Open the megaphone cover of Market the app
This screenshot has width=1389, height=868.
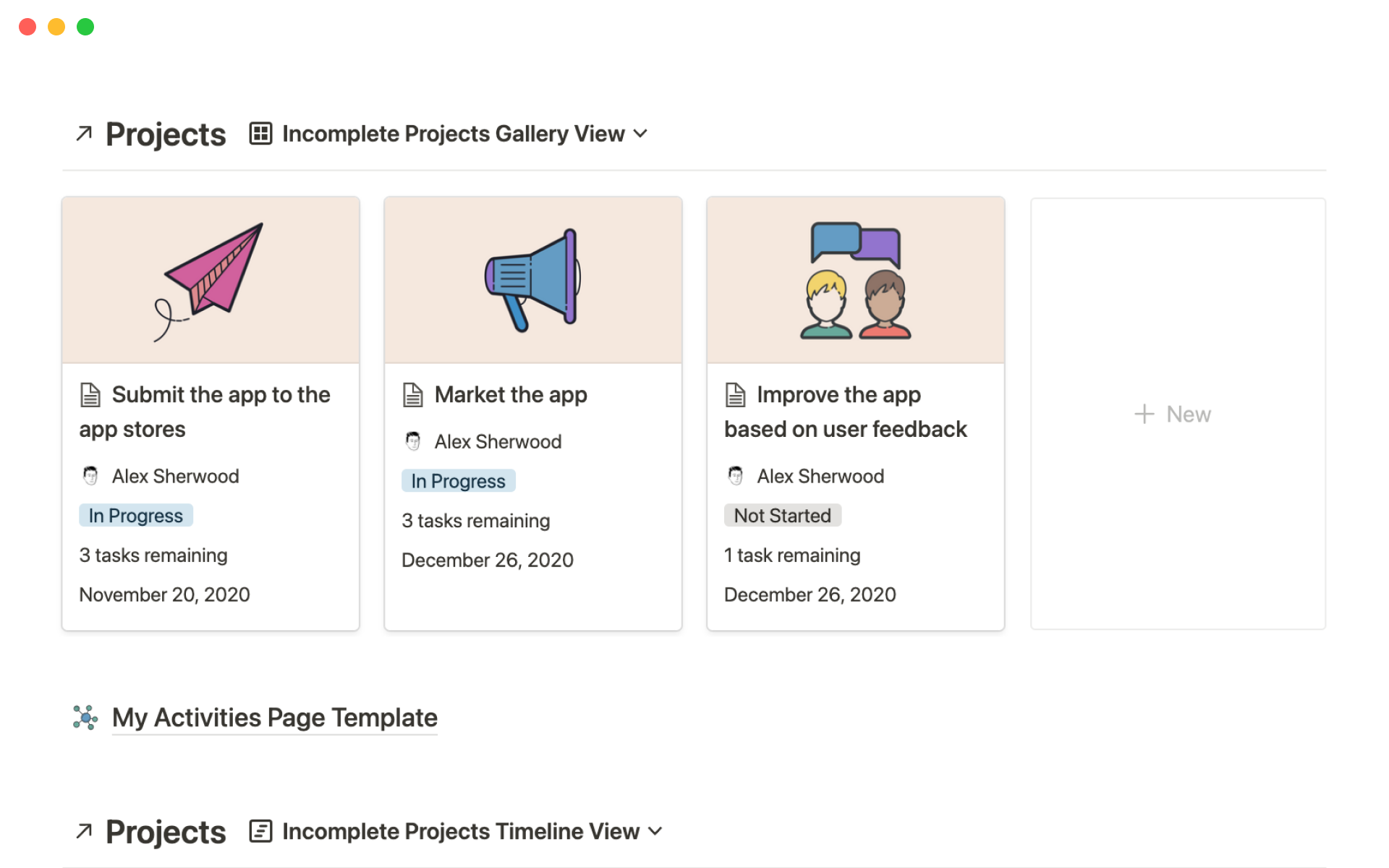(533, 280)
